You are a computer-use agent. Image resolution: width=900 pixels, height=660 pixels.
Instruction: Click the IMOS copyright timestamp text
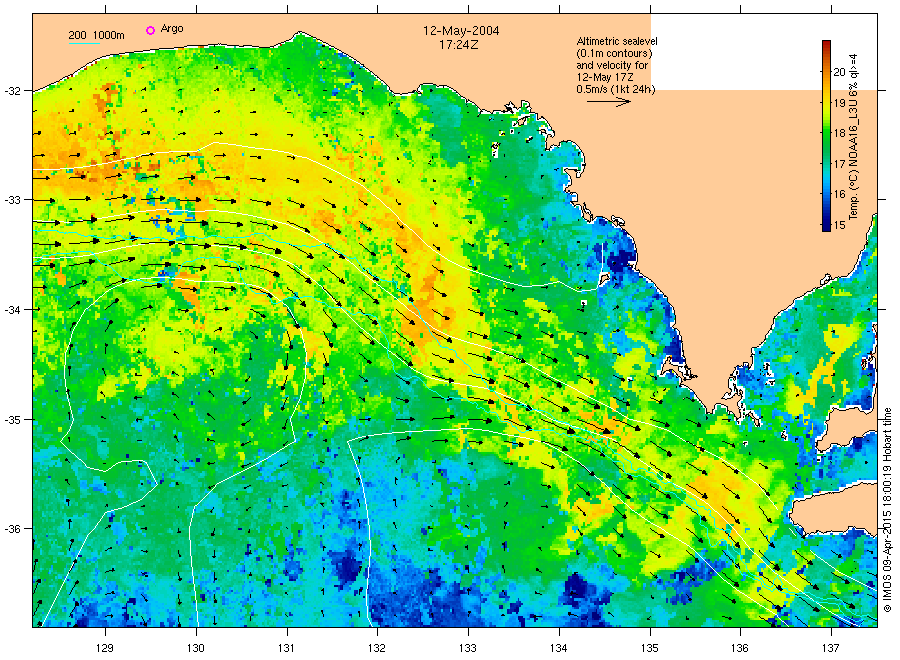coord(887,510)
